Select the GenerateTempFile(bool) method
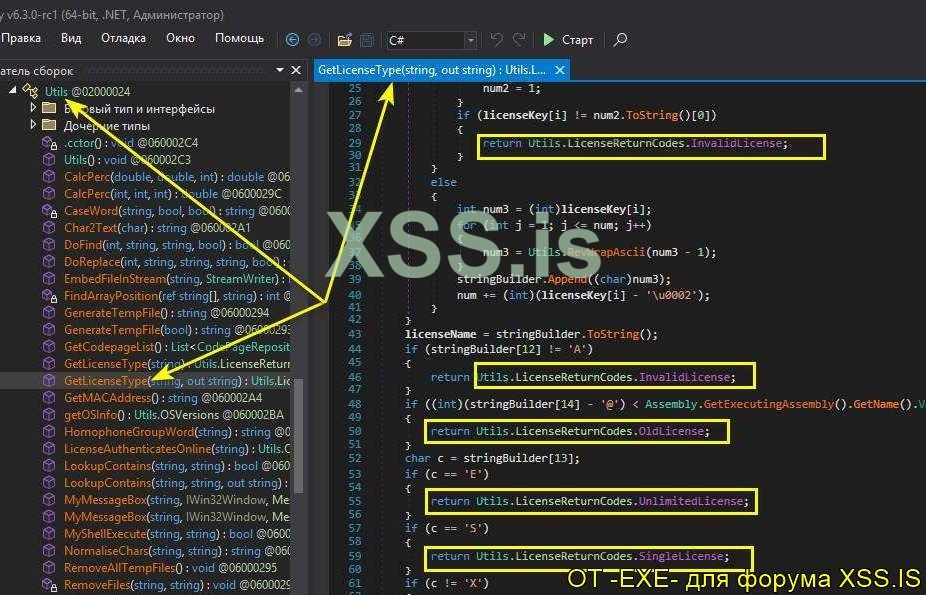This screenshot has width=926, height=595. pos(177,330)
